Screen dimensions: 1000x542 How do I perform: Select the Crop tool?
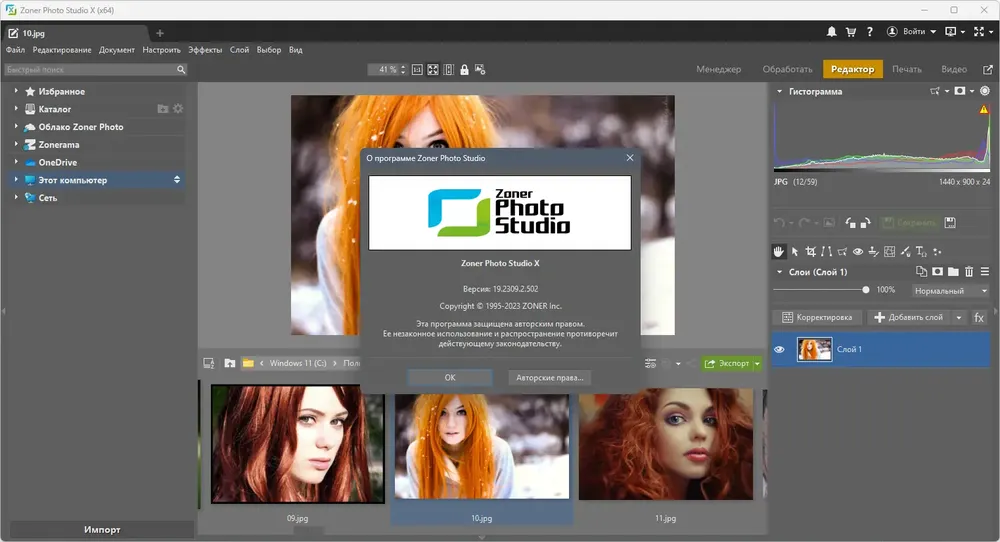[x=811, y=251]
